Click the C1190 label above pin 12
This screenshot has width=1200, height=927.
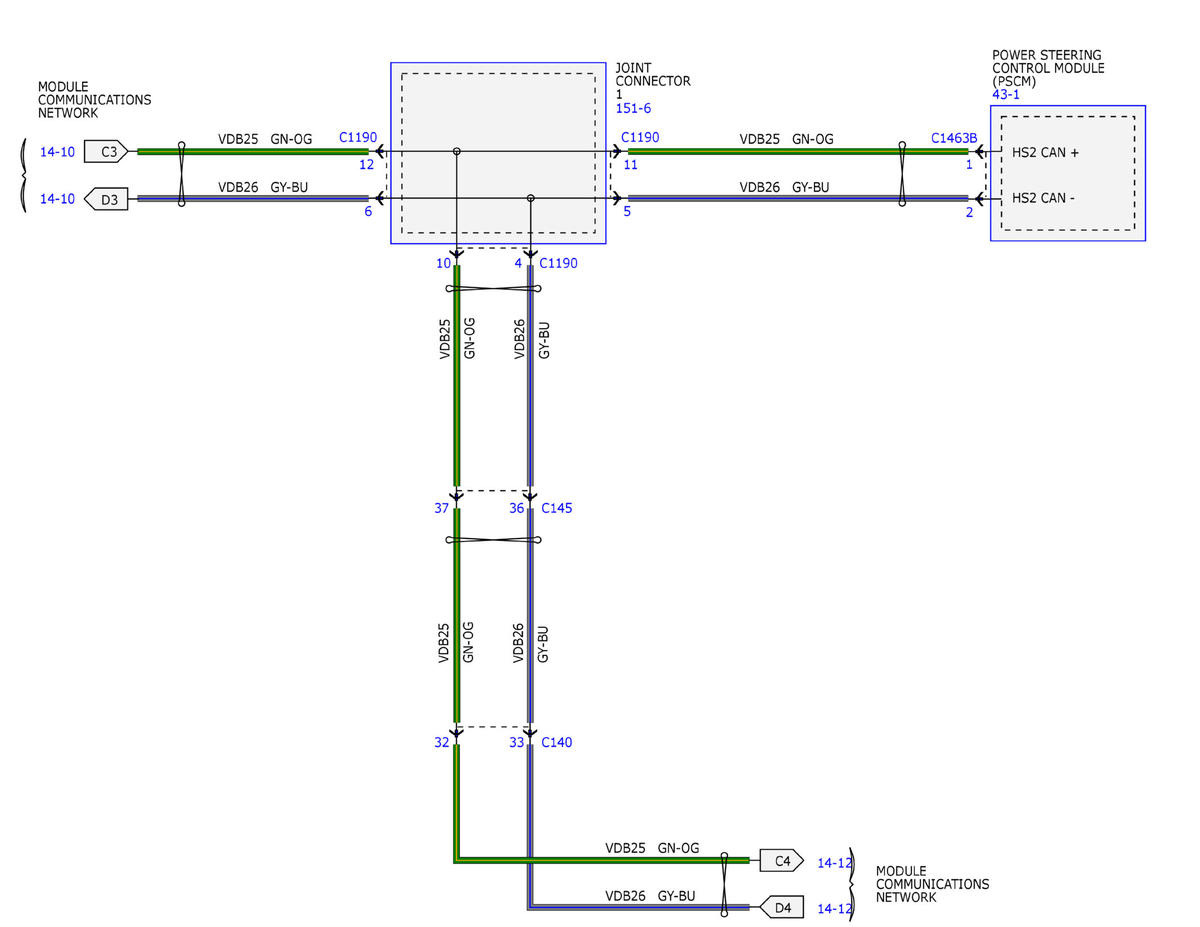(x=358, y=138)
